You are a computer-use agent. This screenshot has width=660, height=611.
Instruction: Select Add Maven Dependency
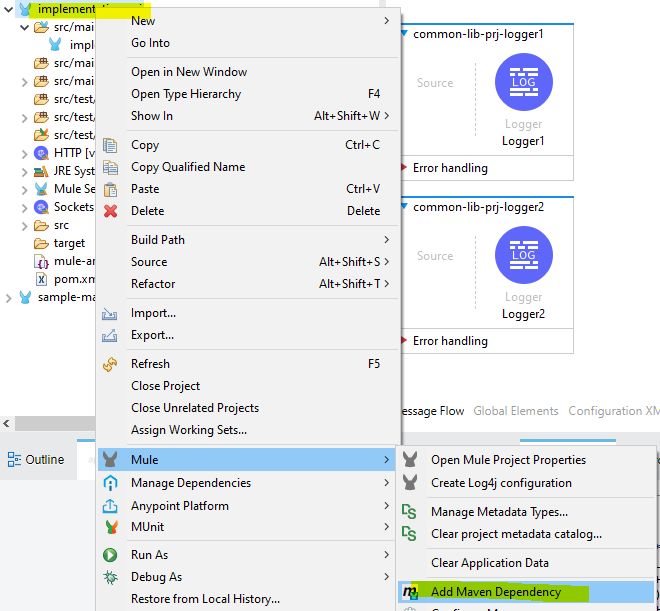pyautogui.click(x=526, y=592)
